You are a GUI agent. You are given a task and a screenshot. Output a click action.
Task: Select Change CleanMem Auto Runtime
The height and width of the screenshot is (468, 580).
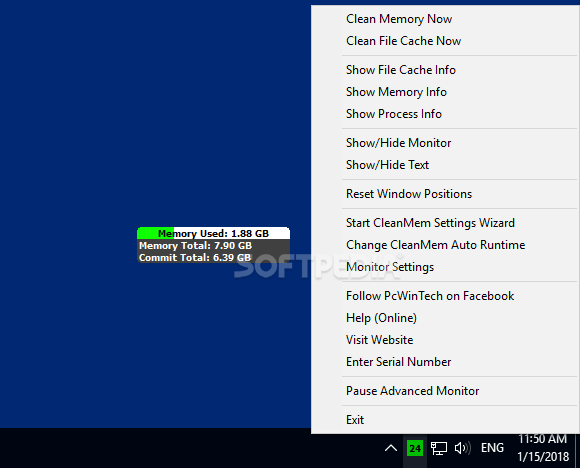(x=444, y=245)
